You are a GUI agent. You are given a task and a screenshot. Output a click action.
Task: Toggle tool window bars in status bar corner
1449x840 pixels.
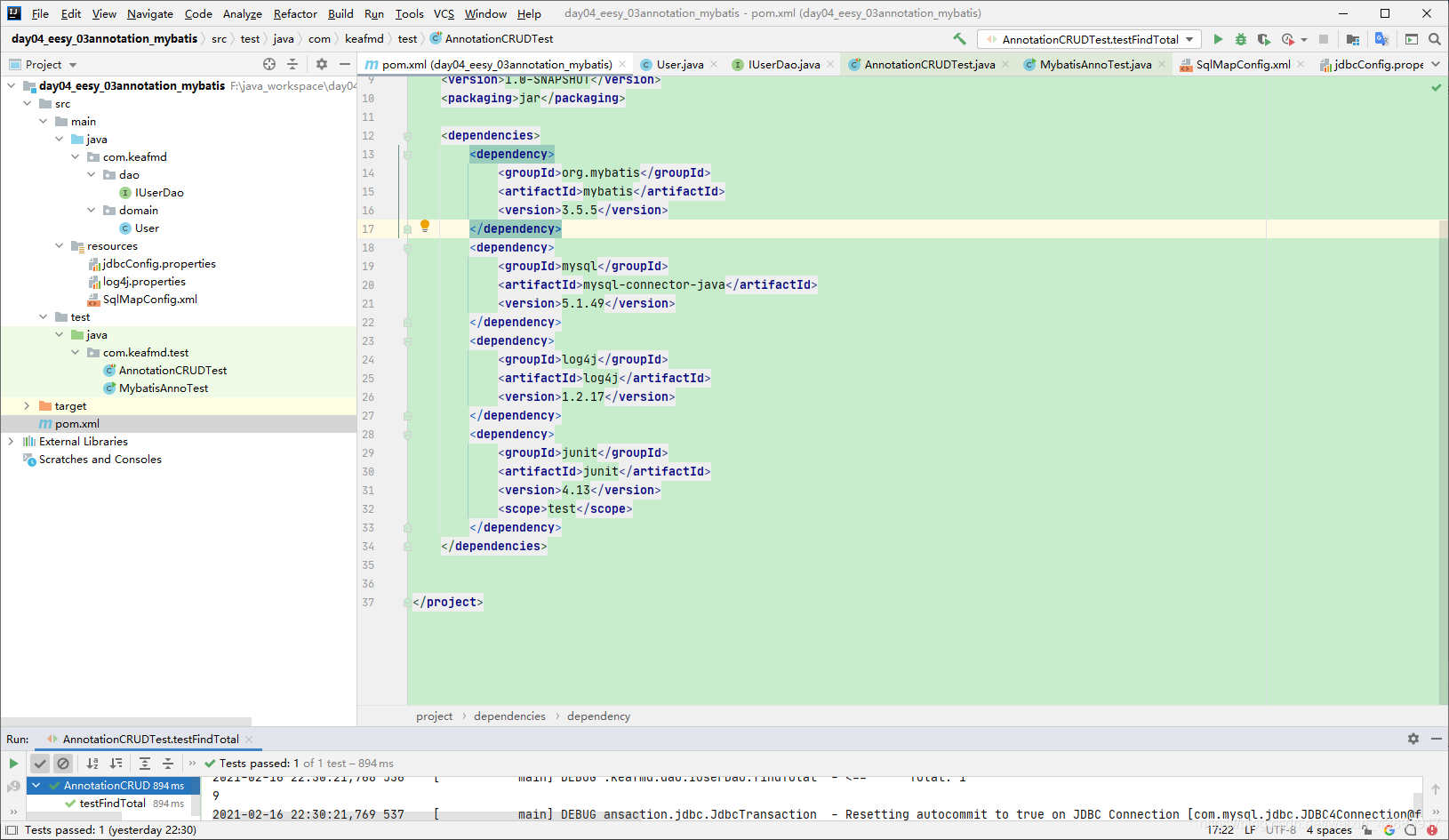[x=12, y=830]
